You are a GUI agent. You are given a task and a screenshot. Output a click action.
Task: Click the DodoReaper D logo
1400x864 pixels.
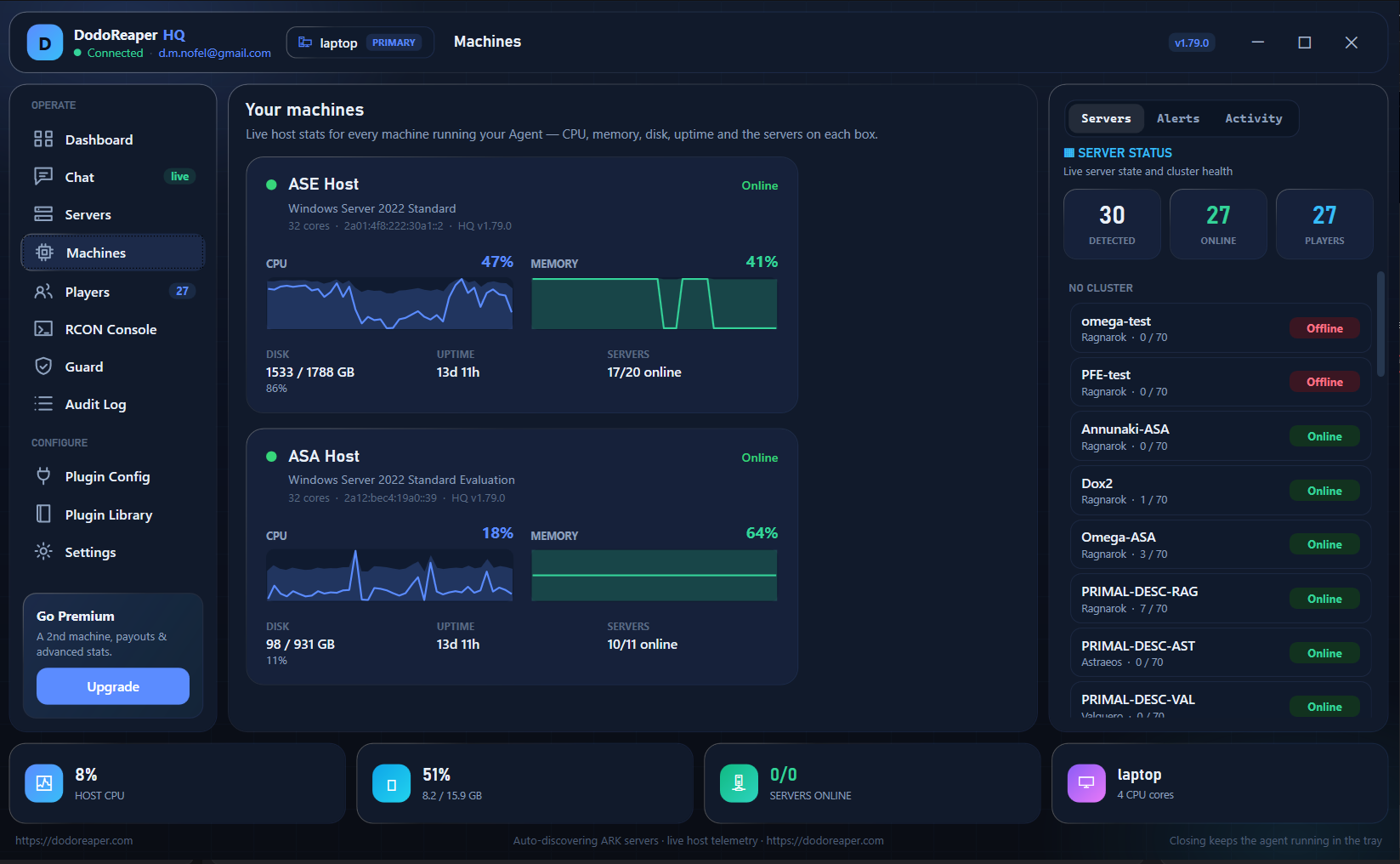(45, 43)
